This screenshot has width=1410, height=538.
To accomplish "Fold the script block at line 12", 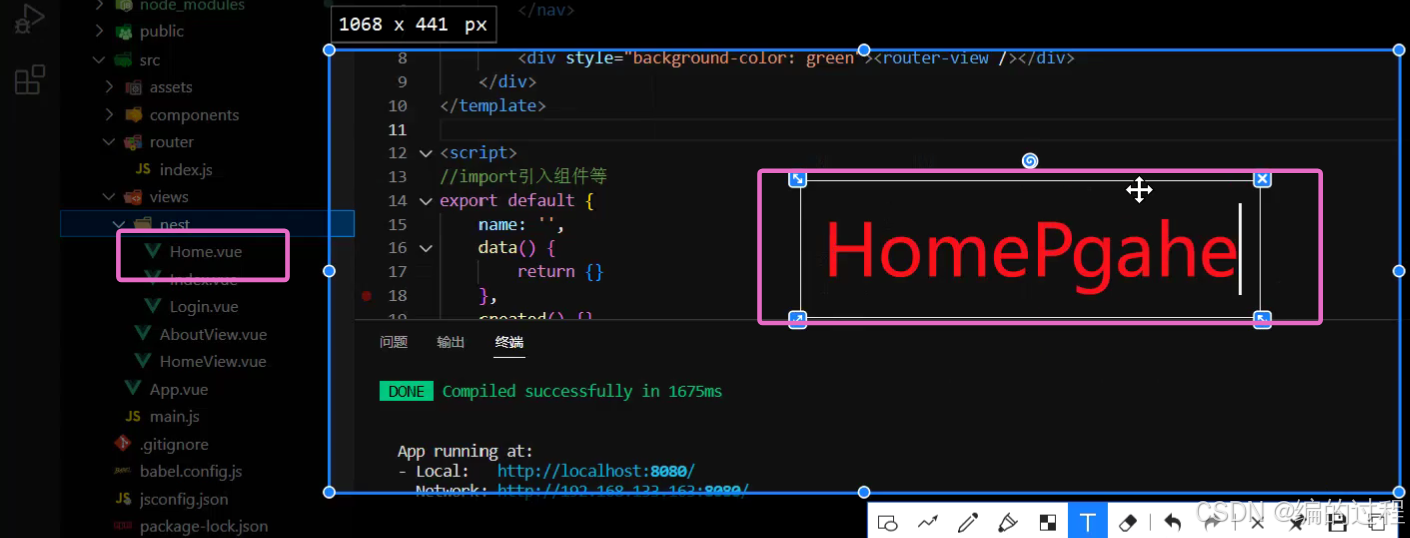I will [x=427, y=153].
